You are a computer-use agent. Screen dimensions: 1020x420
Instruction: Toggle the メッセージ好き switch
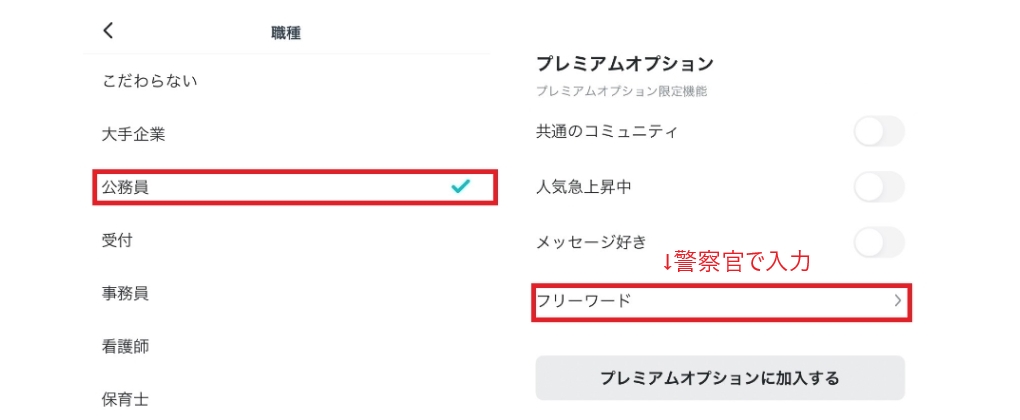[879, 241]
